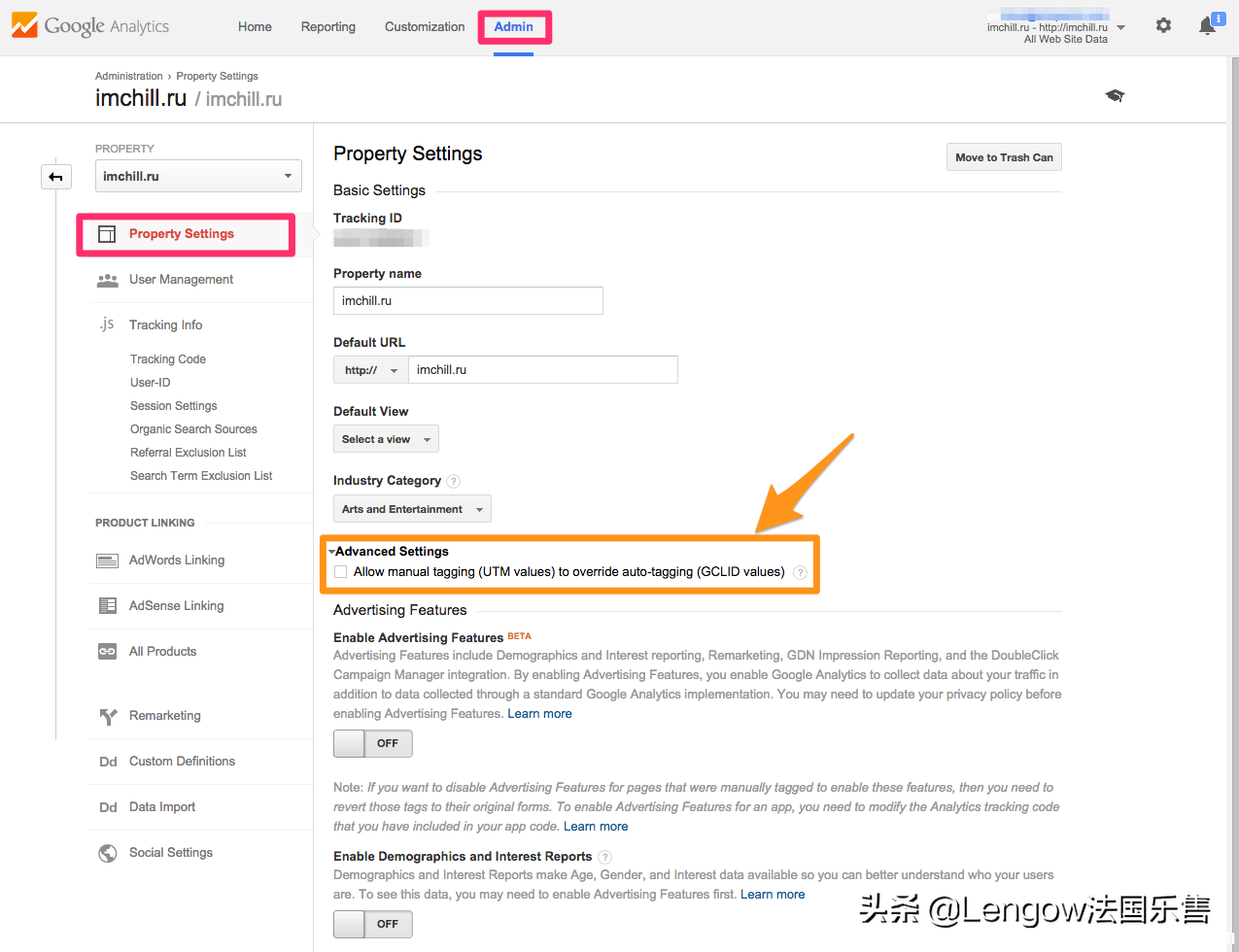The height and width of the screenshot is (952, 1239).
Task: Click the Google Analytics logo
Action: click(90, 26)
